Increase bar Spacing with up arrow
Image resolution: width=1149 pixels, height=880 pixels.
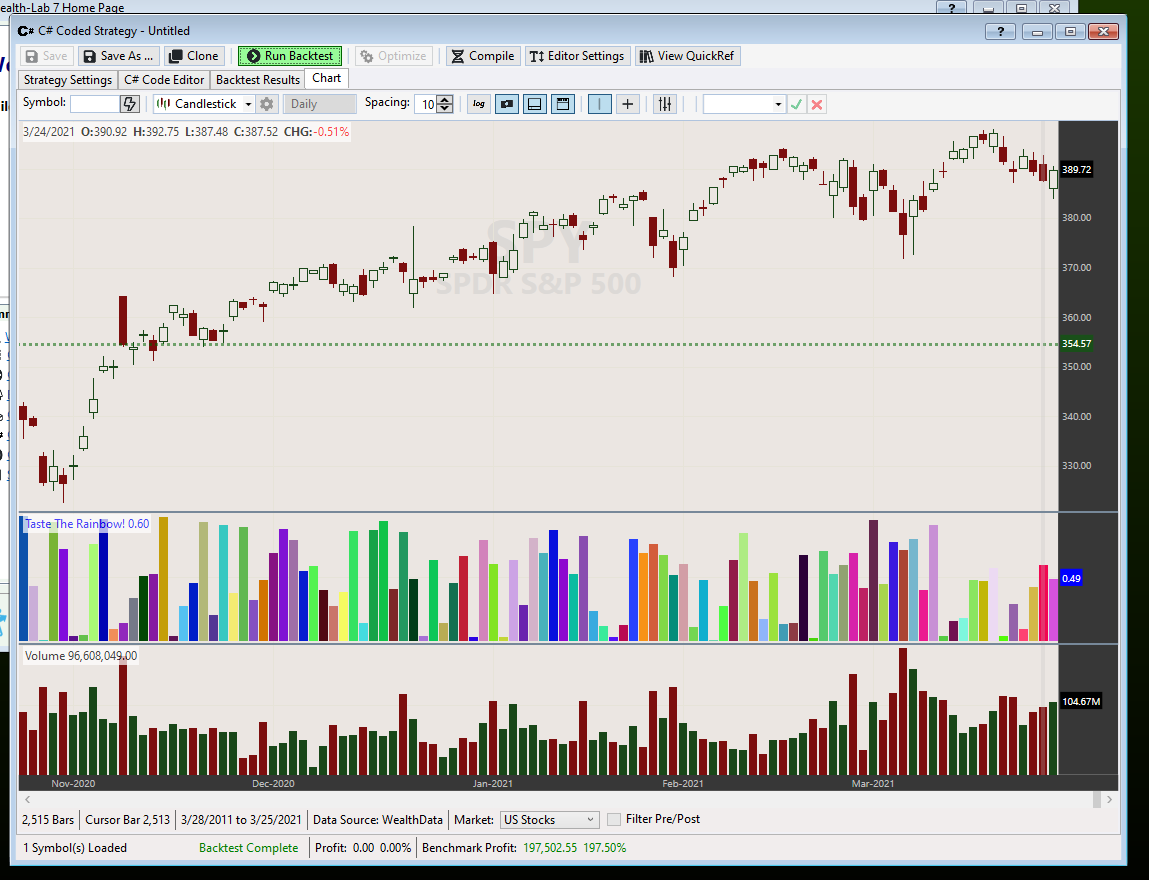click(x=445, y=99)
